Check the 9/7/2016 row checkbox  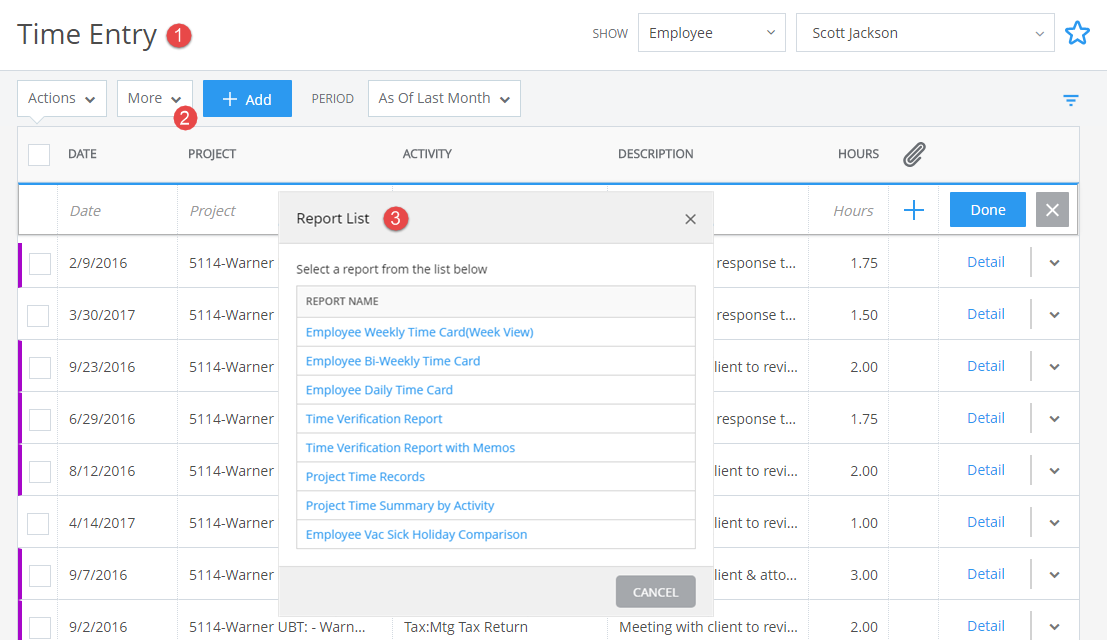[40, 575]
